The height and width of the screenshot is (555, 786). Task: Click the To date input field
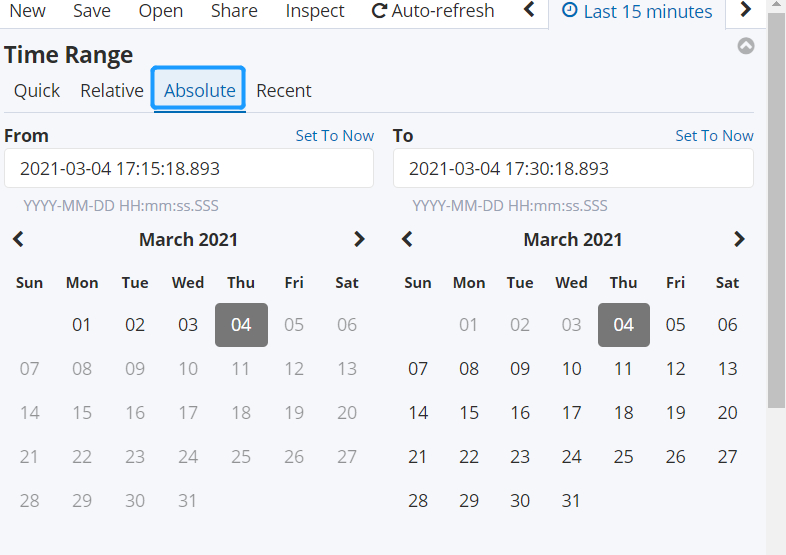tap(573, 168)
